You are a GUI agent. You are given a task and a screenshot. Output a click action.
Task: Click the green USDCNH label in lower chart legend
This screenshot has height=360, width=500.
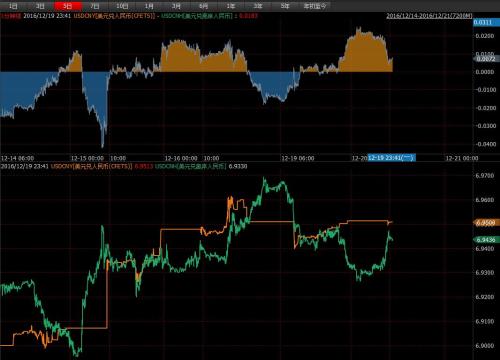191,166
